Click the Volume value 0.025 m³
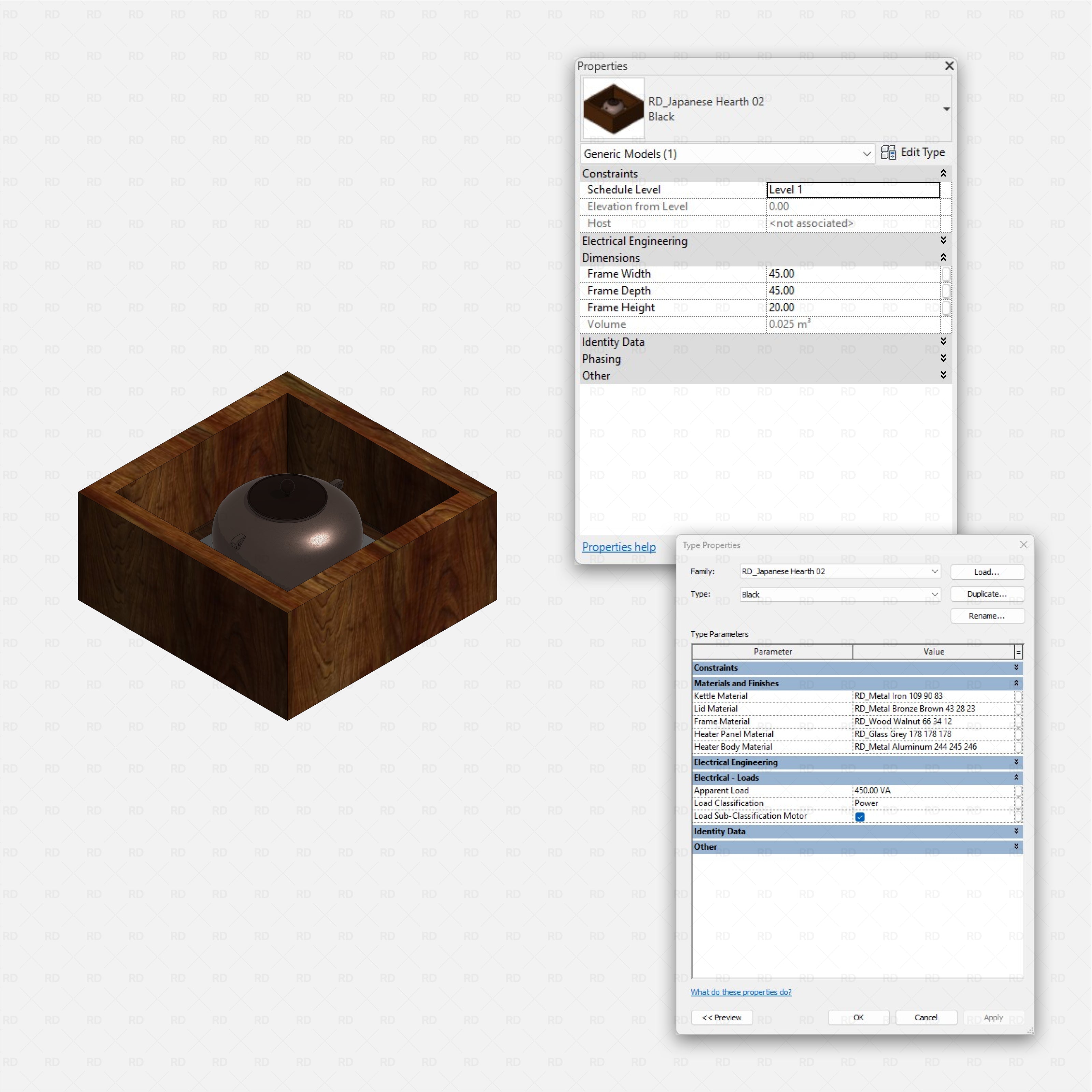Image resolution: width=1092 pixels, height=1092 pixels. pos(853,325)
